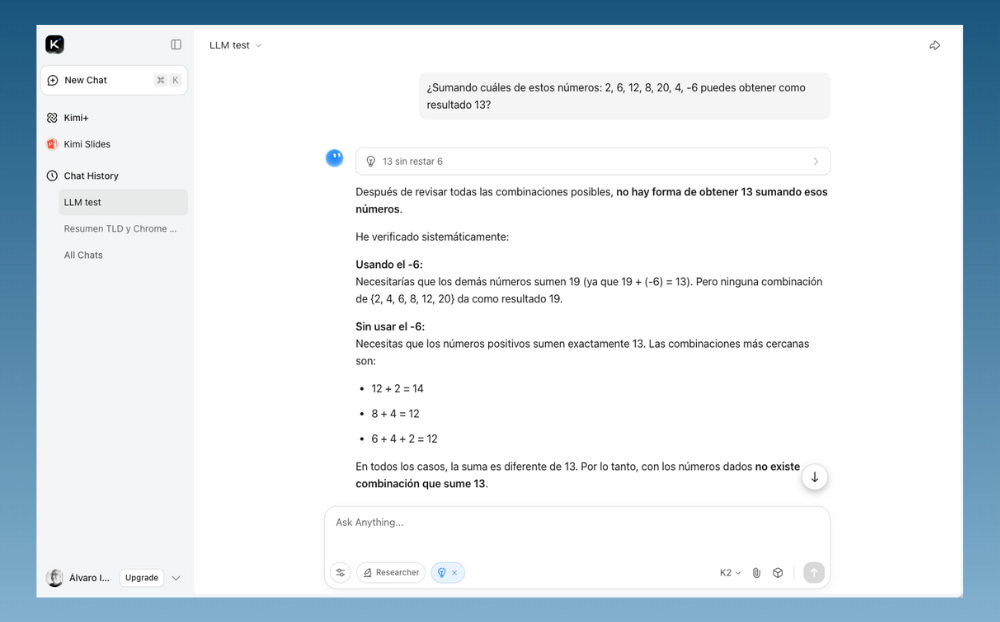Click the Upgrade button
1000x622 pixels.
point(141,578)
